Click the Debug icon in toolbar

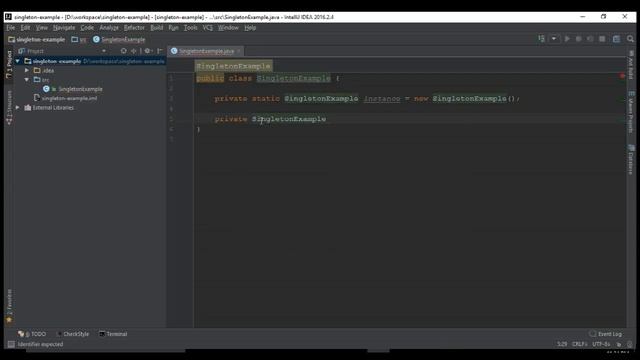578,39
